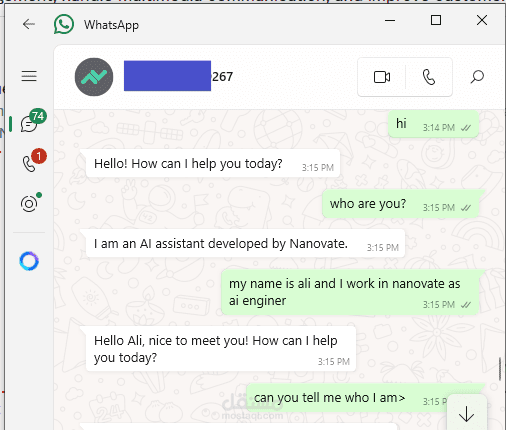Maximize the WhatsApp window

(436, 20)
